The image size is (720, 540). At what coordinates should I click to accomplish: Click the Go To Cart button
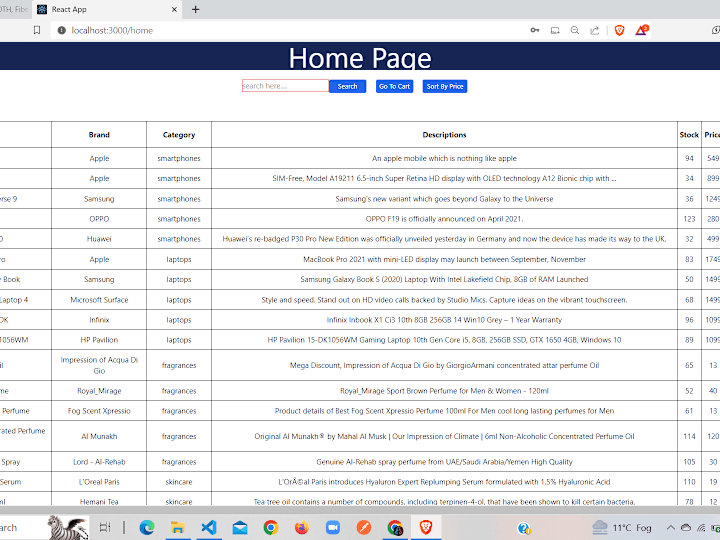[394, 86]
